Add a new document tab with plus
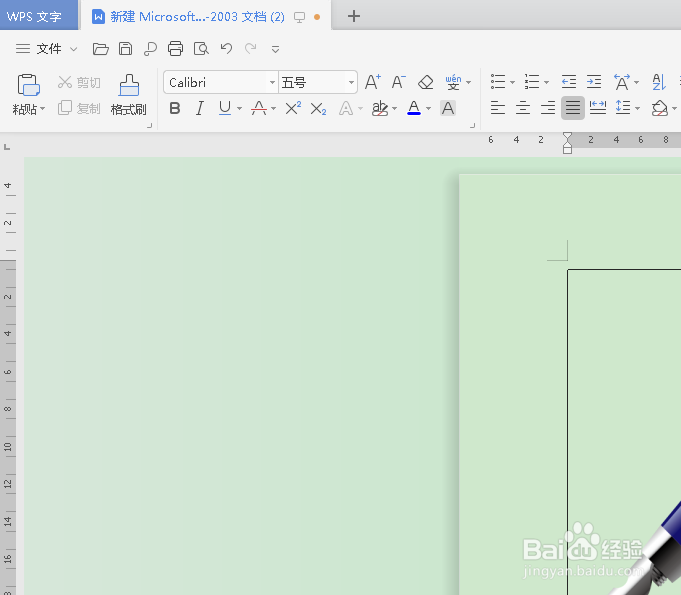This screenshot has height=595, width=681. tap(354, 17)
